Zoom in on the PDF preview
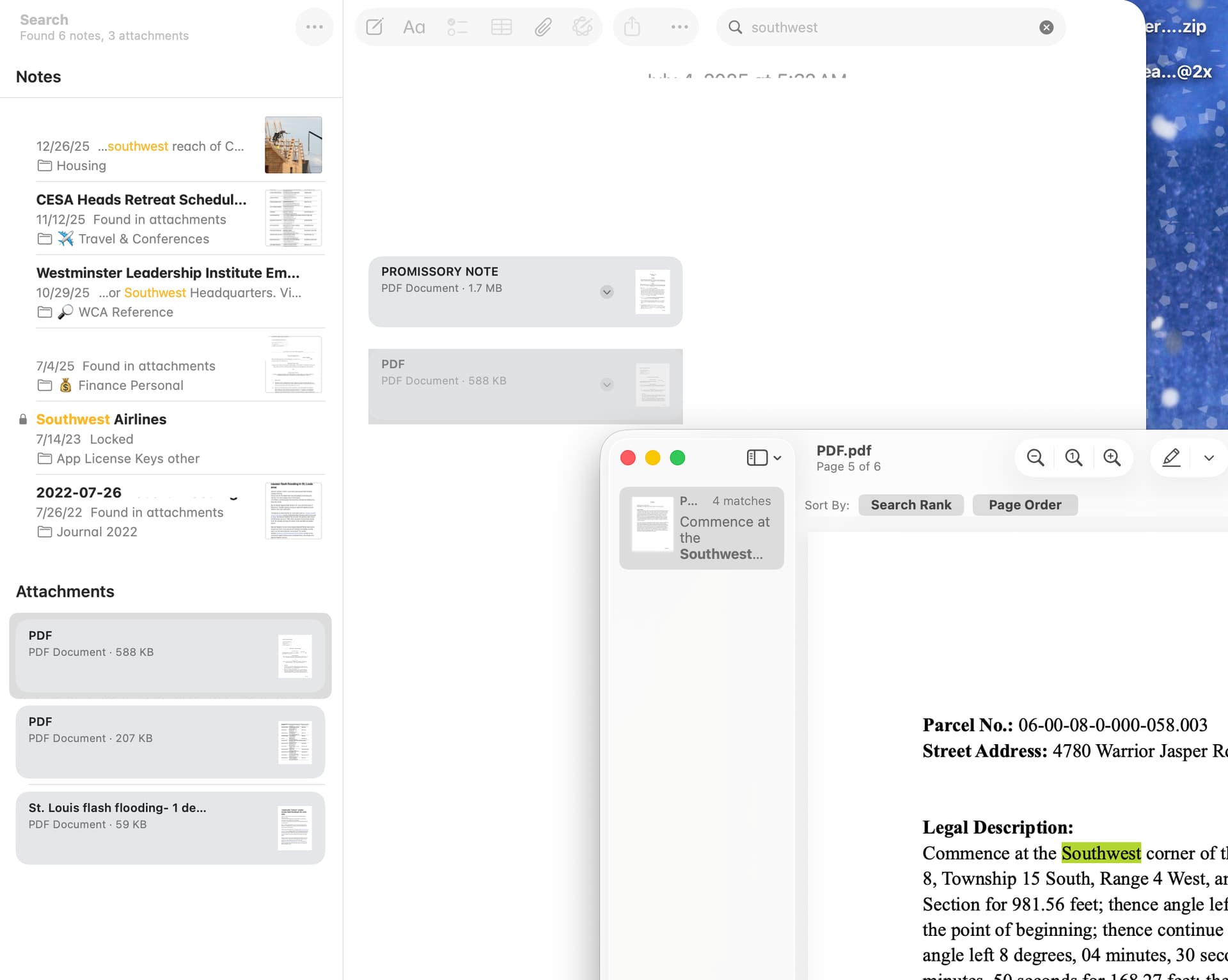 click(x=1112, y=458)
